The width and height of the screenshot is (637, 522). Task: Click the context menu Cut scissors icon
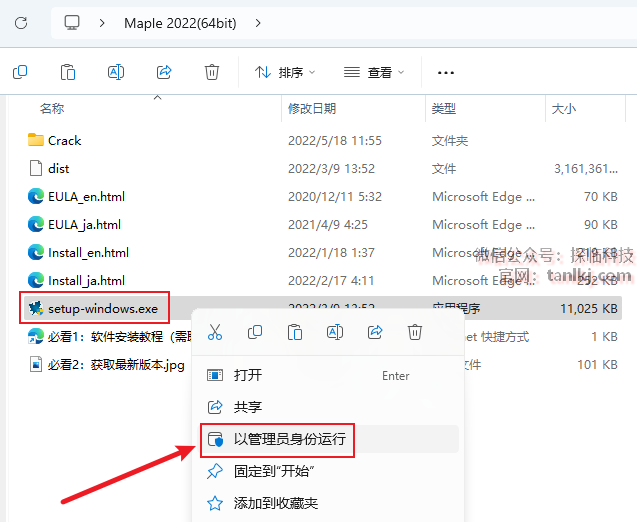[215, 332]
